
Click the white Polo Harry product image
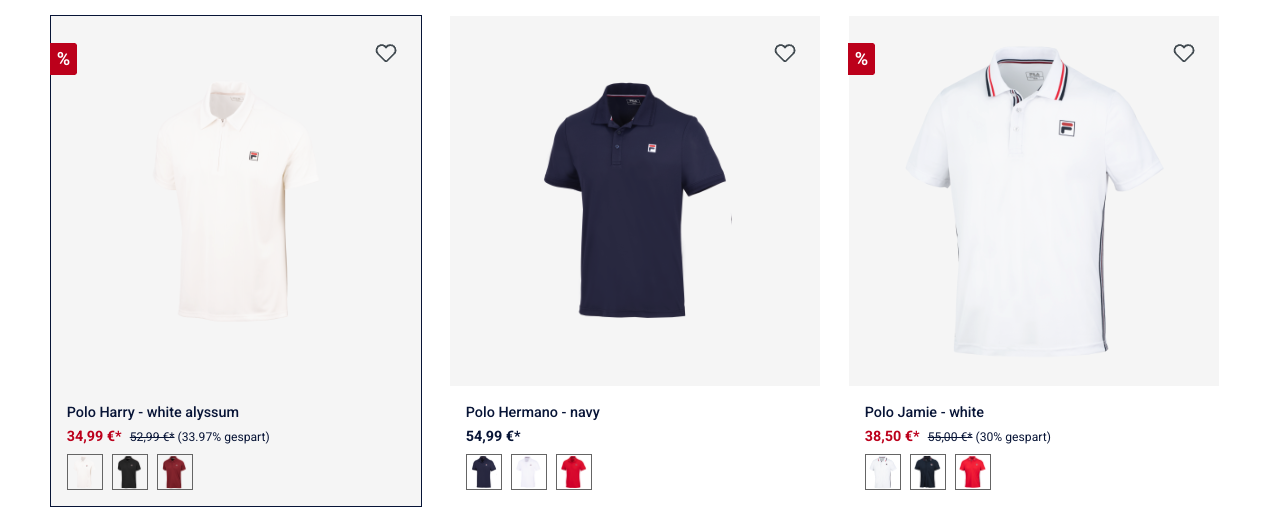coord(235,200)
